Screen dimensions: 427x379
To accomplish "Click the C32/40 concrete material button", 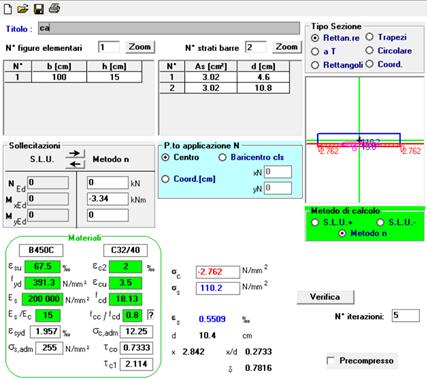I will click(x=125, y=250).
